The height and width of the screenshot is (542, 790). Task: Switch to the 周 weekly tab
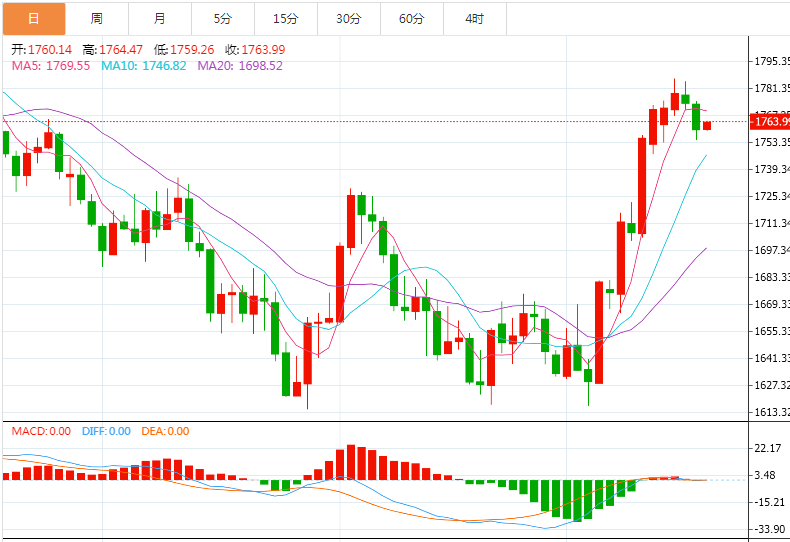97,19
